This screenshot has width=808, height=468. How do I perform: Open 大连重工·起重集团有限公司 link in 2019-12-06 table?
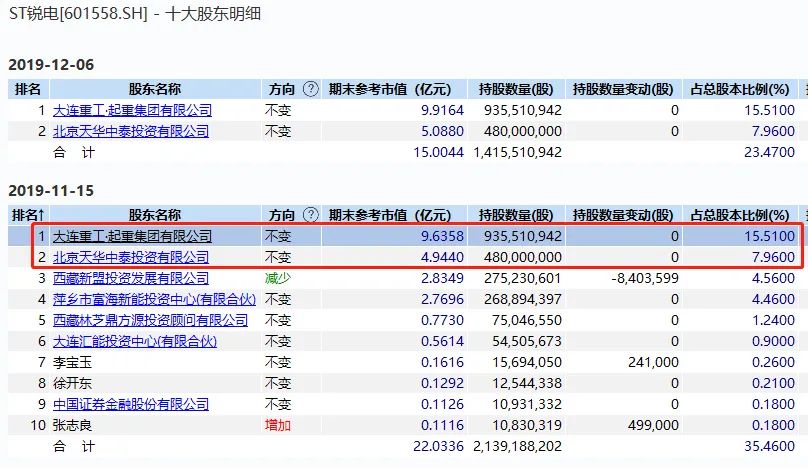(x=132, y=110)
